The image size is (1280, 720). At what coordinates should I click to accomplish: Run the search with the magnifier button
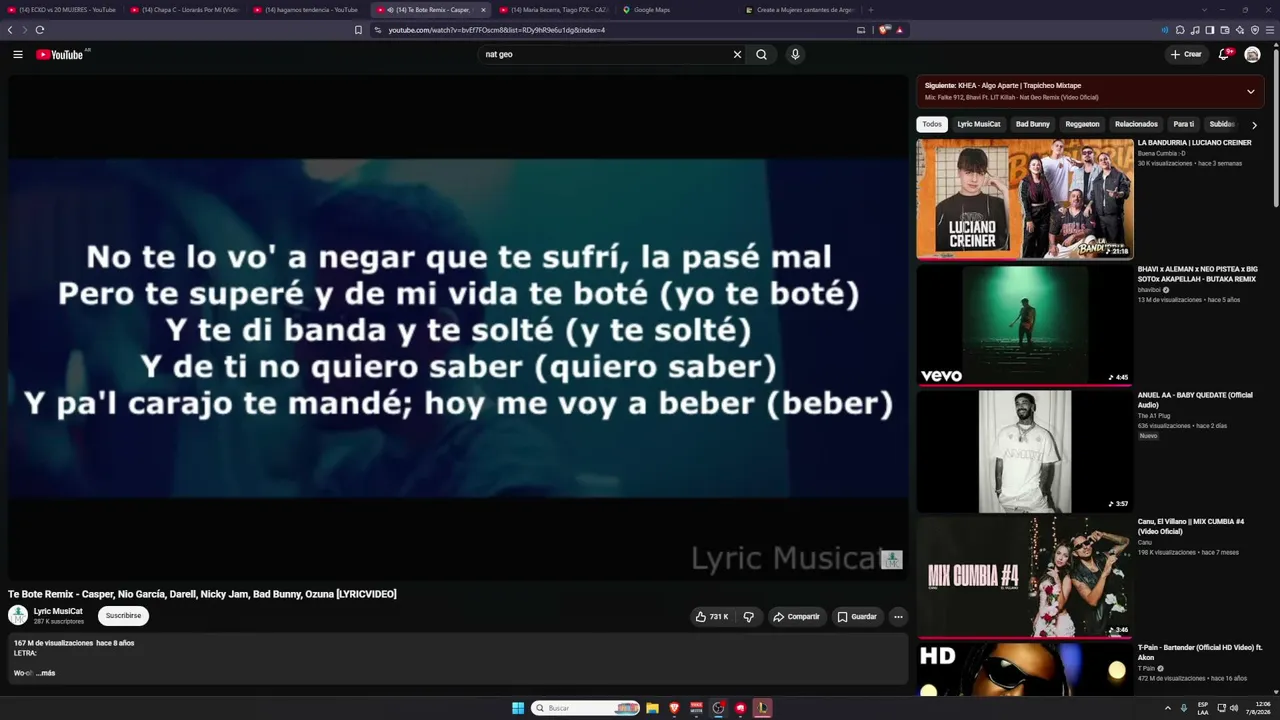(762, 55)
